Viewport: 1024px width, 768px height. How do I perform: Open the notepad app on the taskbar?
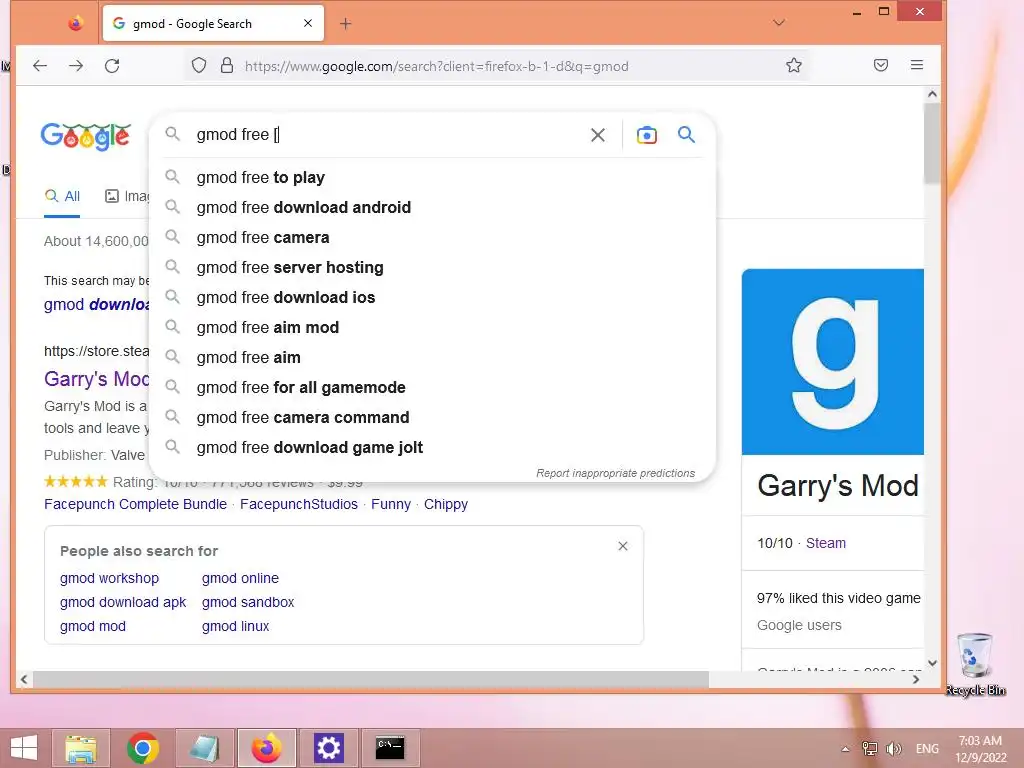point(204,748)
